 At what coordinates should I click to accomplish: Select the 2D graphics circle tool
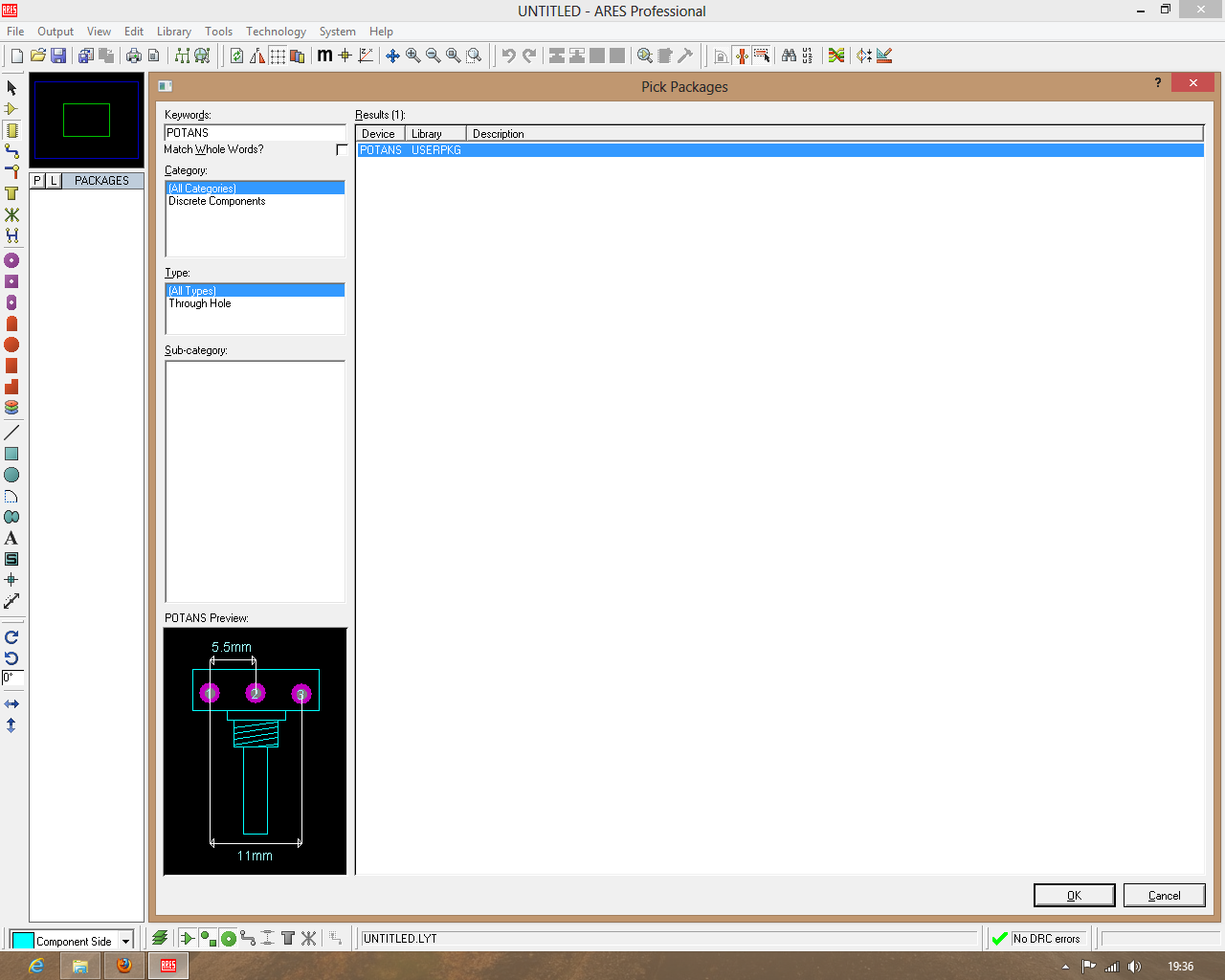[x=11, y=475]
